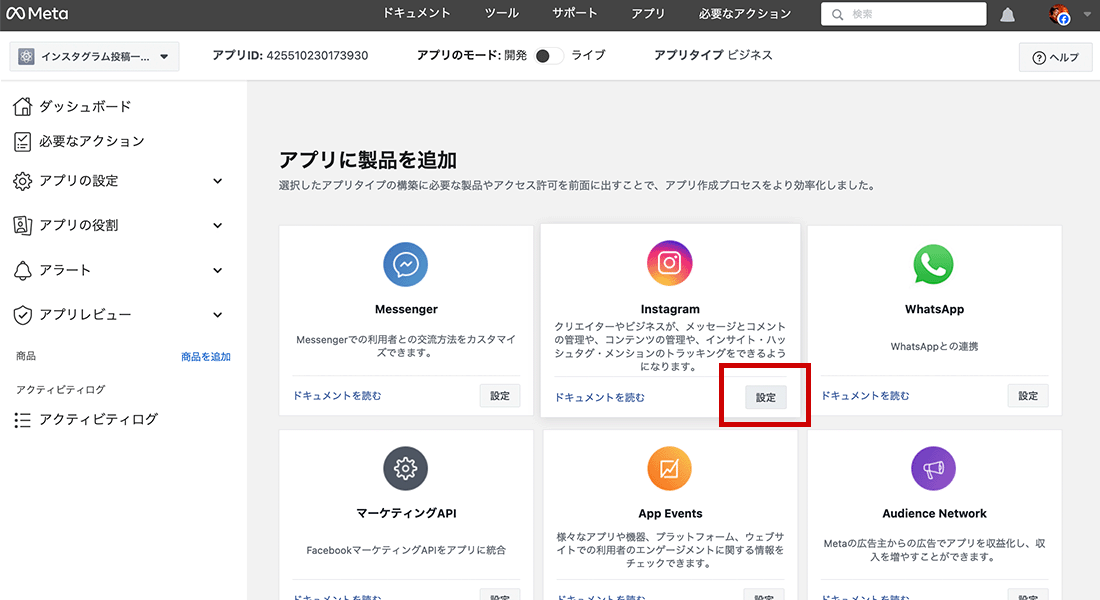The height and width of the screenshot is (600, 1100).
Task: Click the help question mark icon
Action: (1039, 58)
